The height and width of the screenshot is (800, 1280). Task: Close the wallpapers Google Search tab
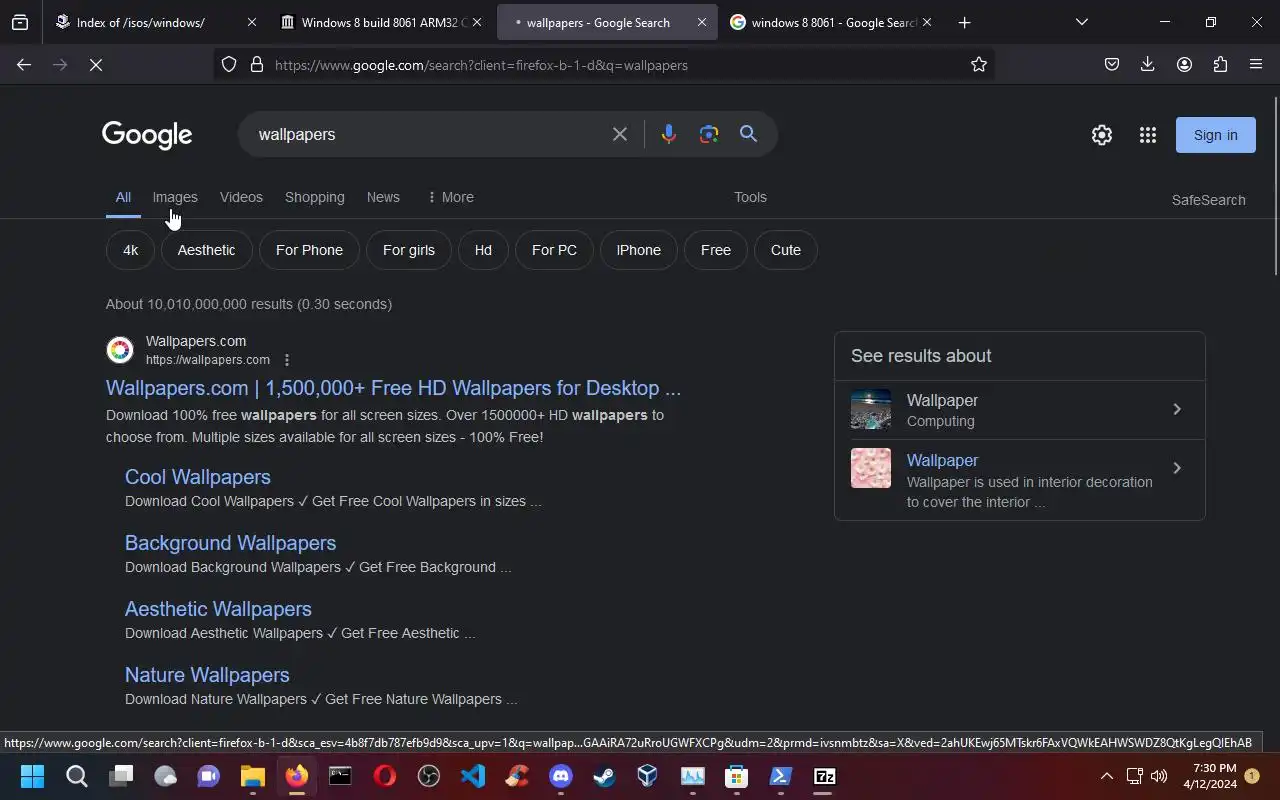pyautogui.click(x=701, y=22)
